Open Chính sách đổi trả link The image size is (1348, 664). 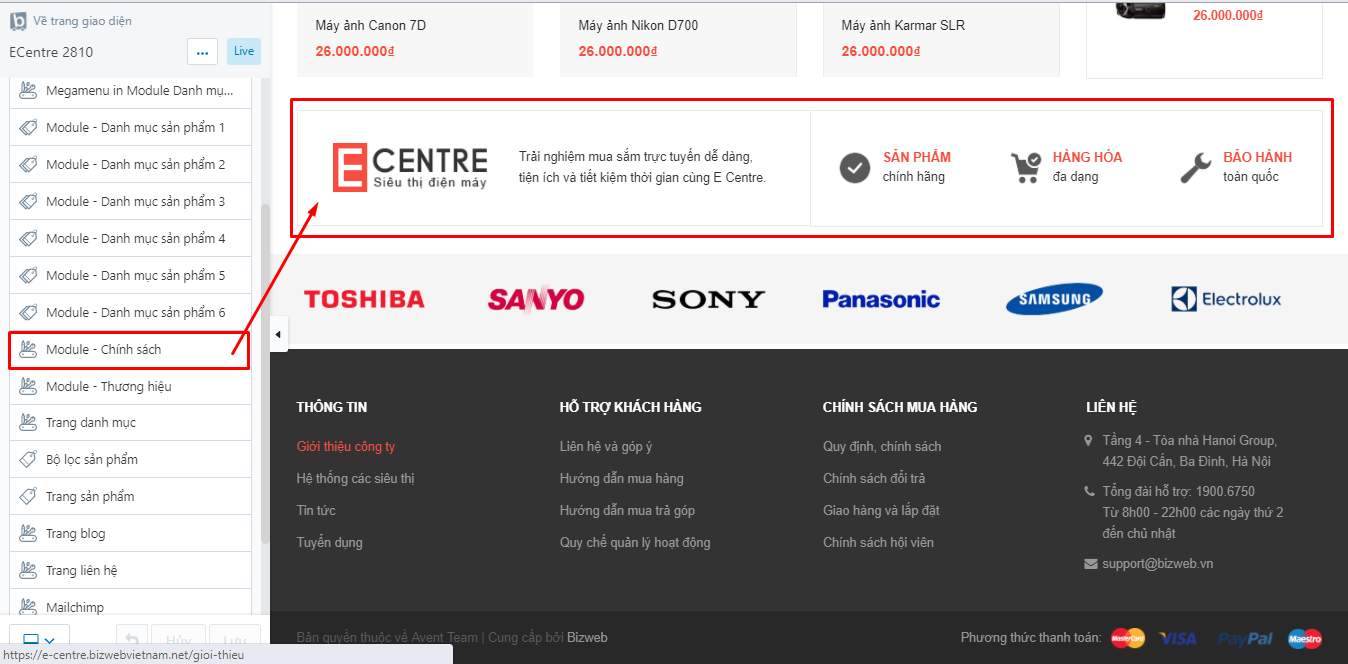(x=874, y=479)
